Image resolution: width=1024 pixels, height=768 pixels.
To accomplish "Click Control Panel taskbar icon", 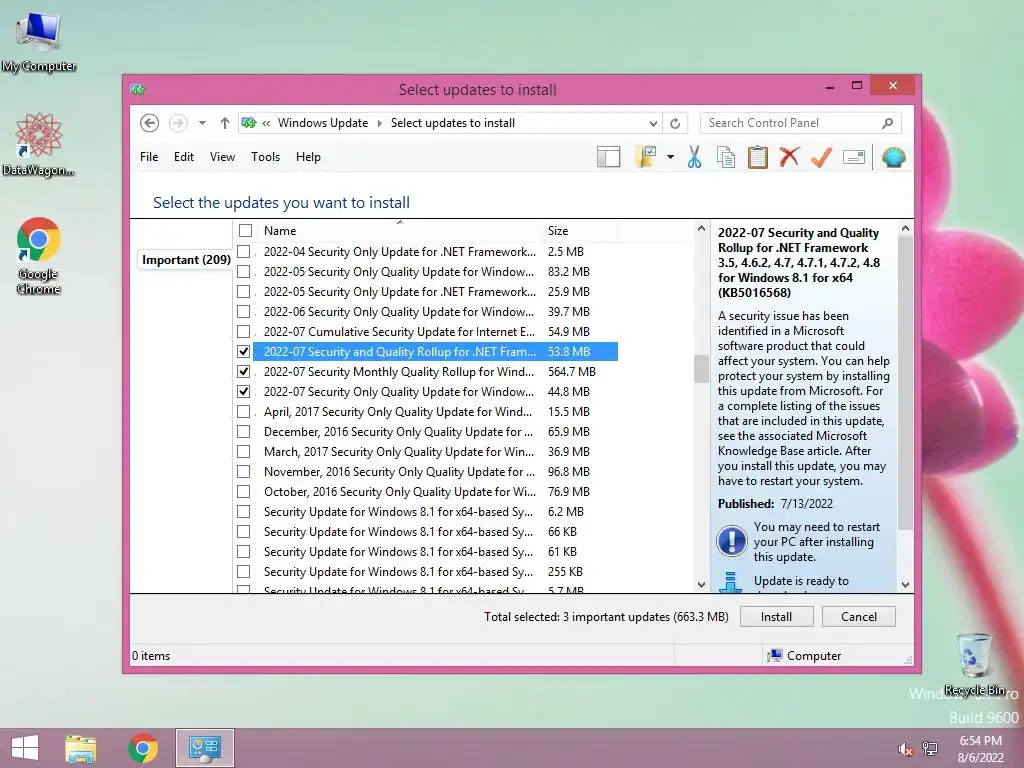I will [x=204, y=748].
